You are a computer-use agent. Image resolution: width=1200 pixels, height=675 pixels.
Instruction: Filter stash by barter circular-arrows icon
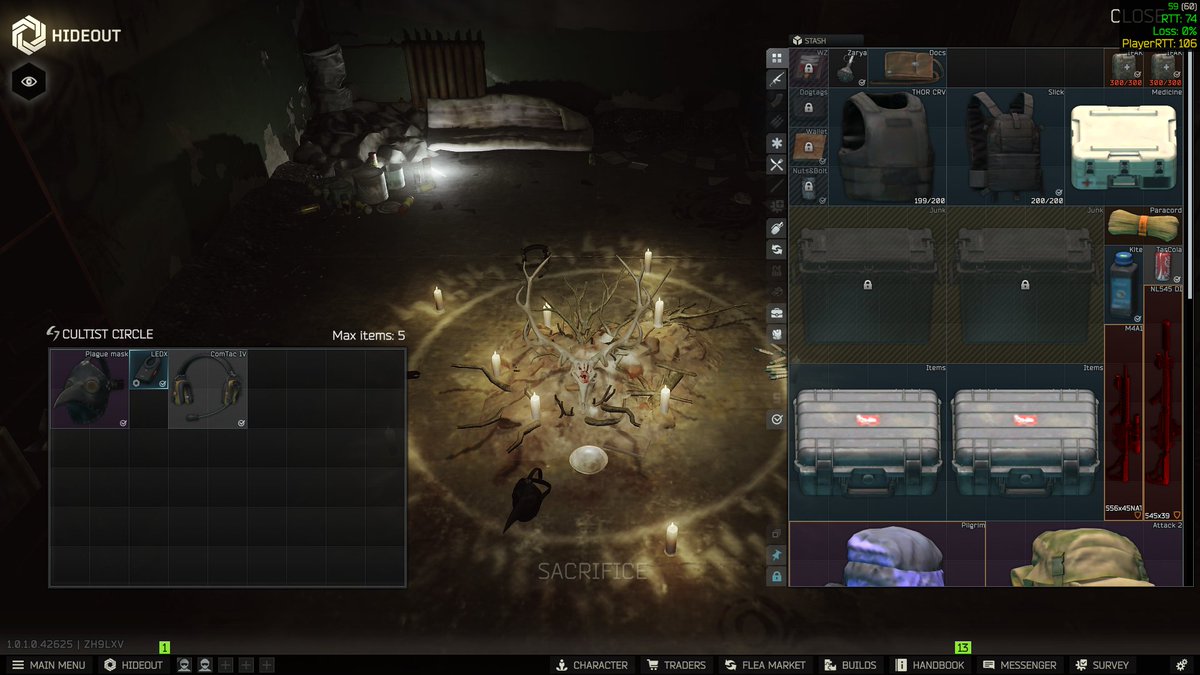[x=776, y=249]
